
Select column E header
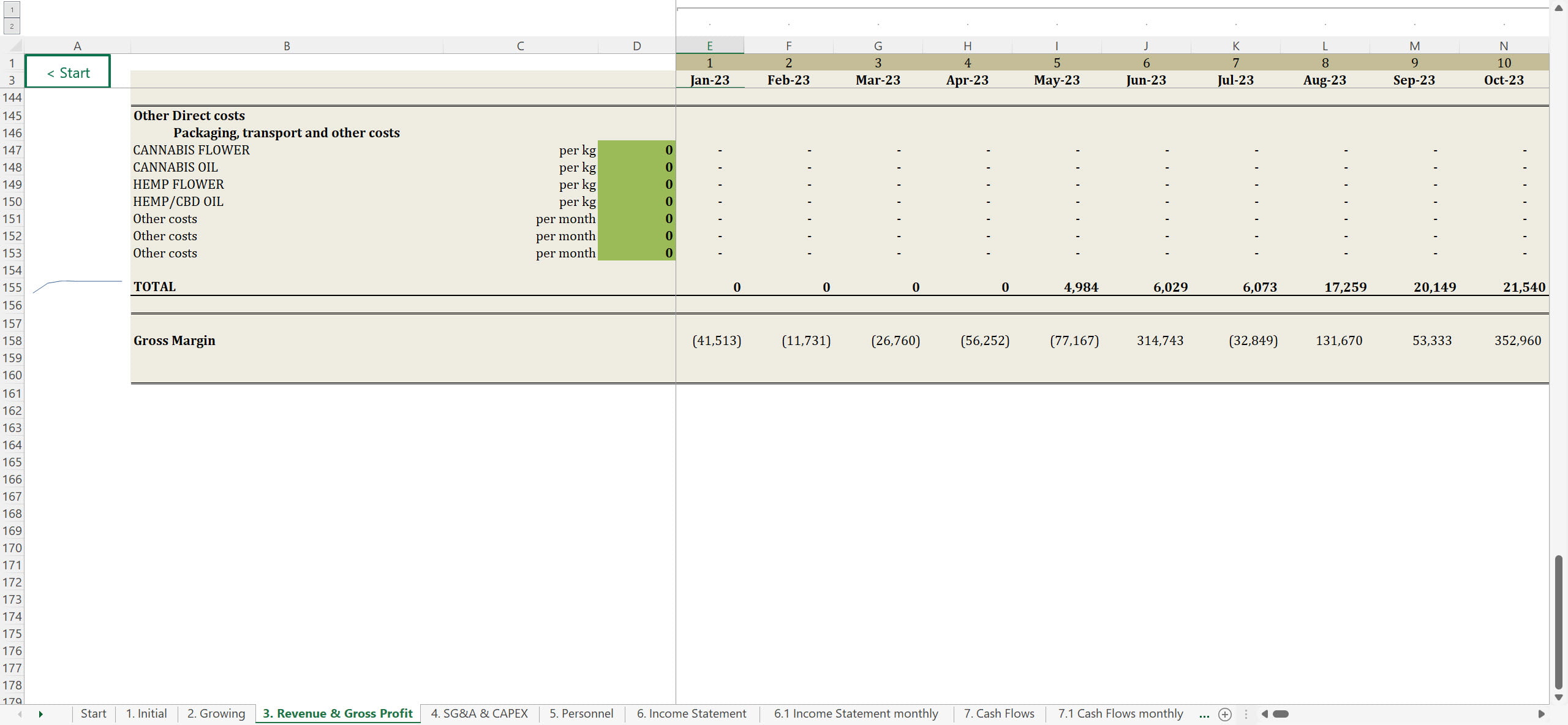click(709, 46)
